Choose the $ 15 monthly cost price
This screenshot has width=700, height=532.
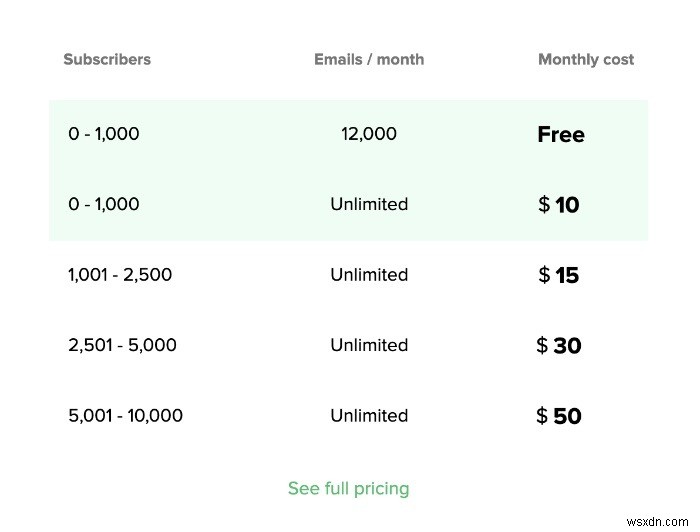[x=559, y=275]
